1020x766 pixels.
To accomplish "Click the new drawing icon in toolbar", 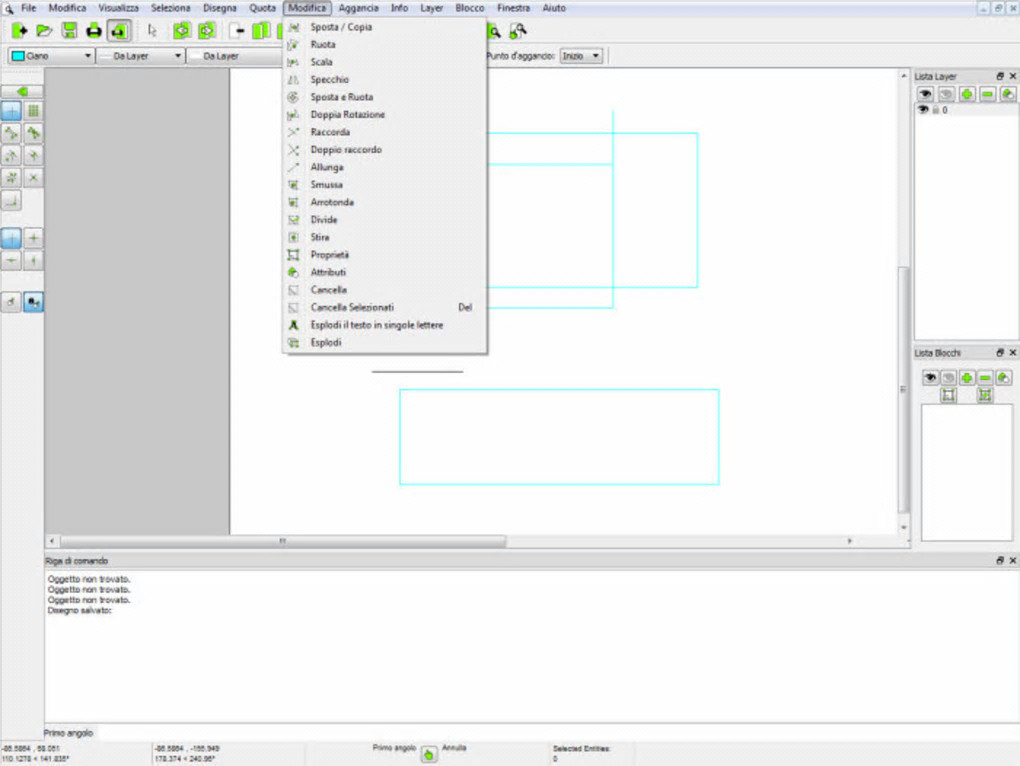I will pyautogui.click(x=19, y=31).
